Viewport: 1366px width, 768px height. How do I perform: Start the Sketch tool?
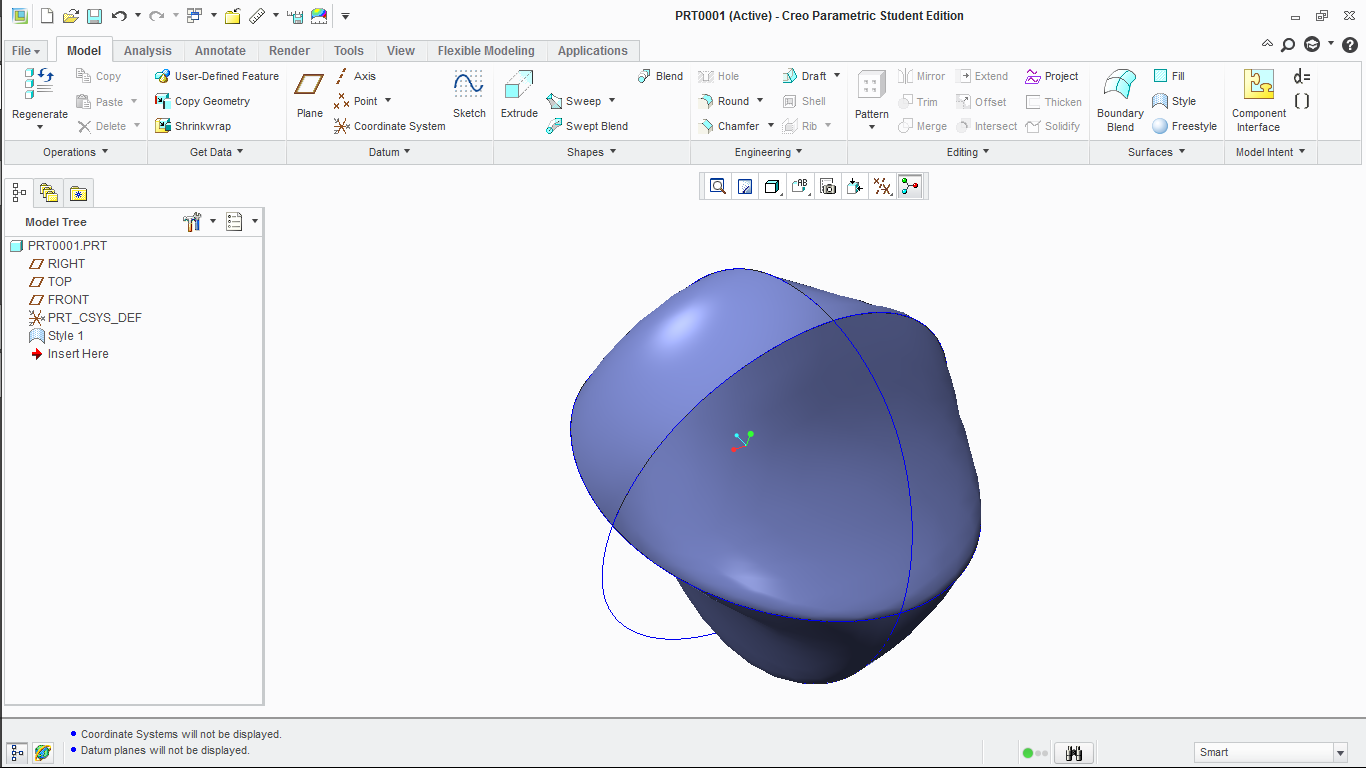pos(469,95)
